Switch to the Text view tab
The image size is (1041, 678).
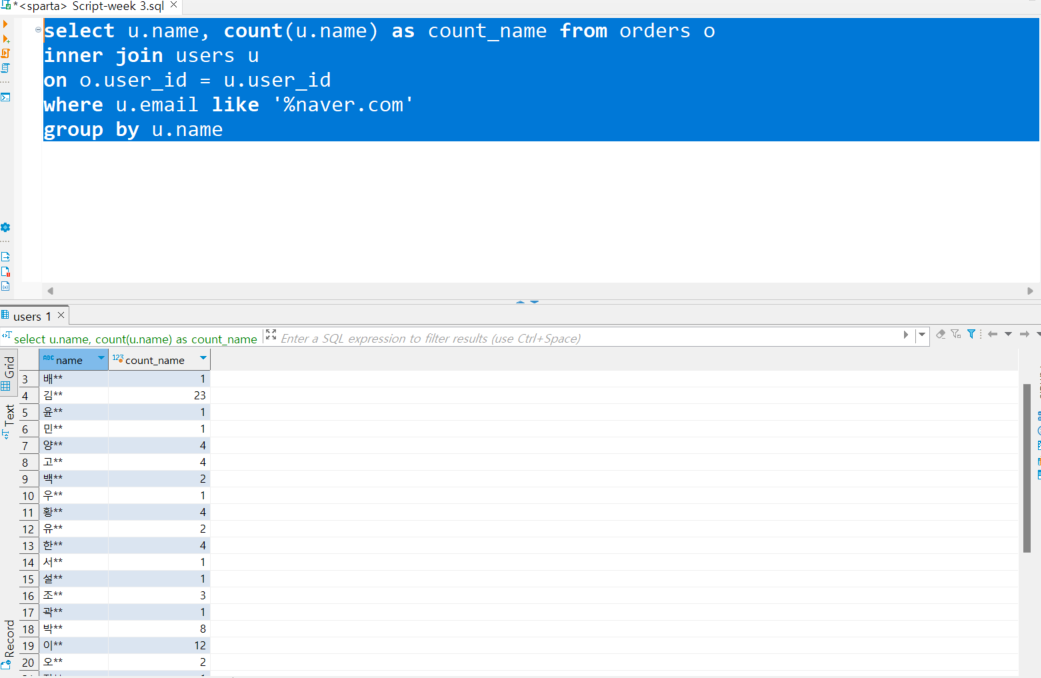pos(9,421)
